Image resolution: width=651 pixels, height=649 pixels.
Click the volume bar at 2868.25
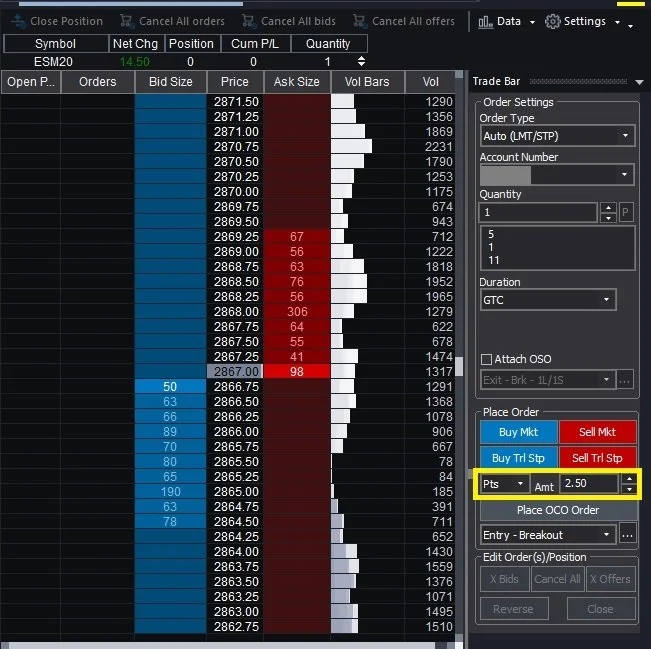[x=349, y=296]
